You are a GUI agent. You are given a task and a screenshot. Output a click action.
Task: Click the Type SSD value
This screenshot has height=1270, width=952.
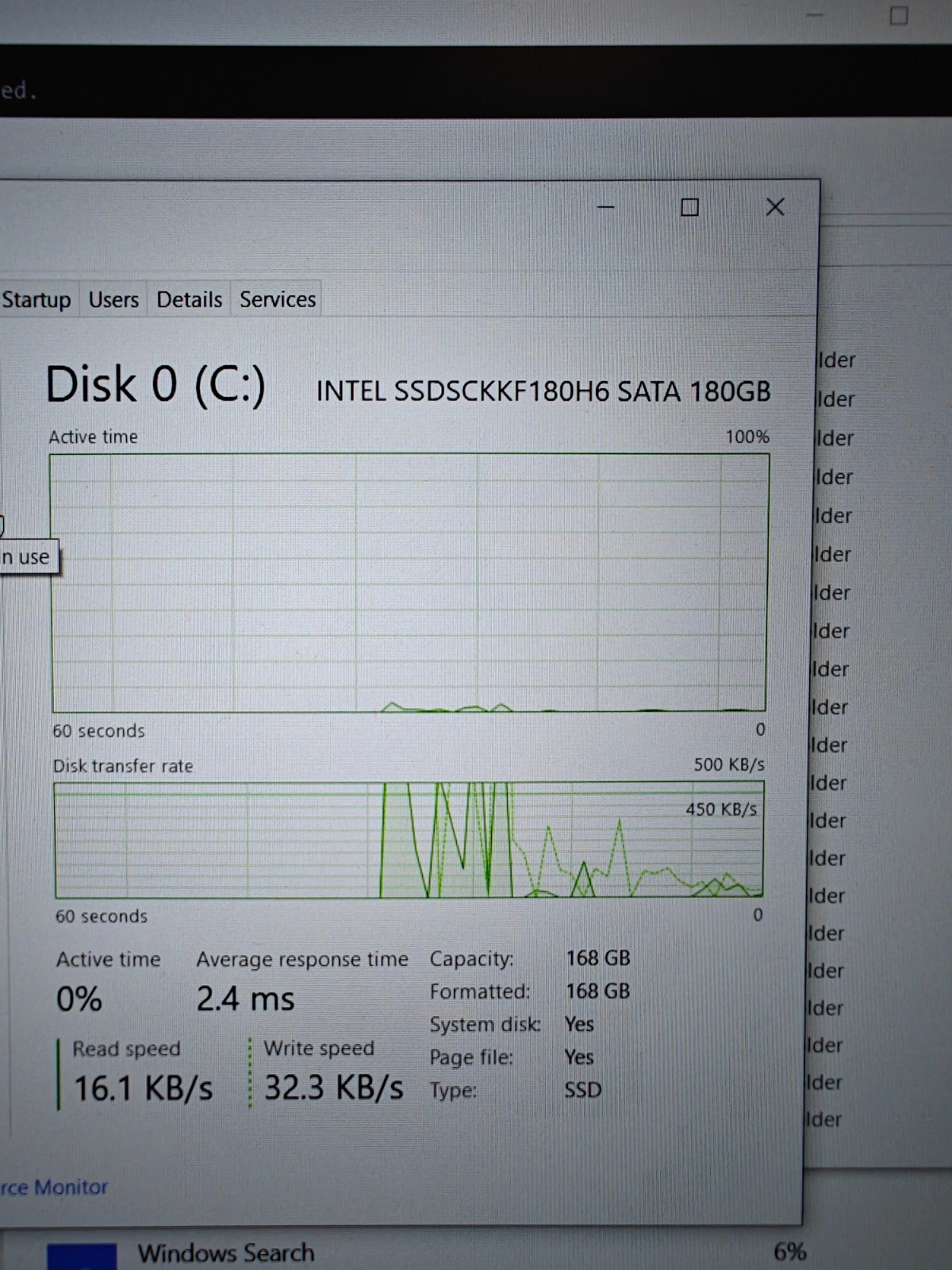[x=583, y=1091]
